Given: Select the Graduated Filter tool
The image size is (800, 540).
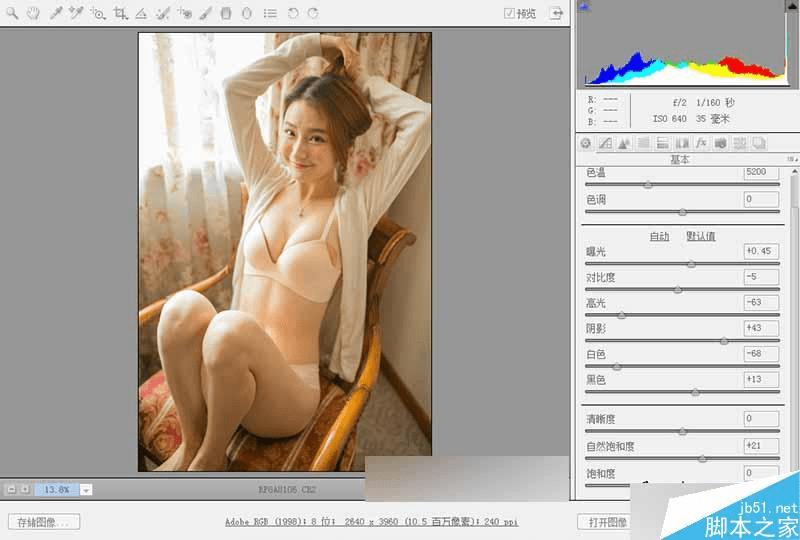Looking at the screenshot, I should (x=226, y=14).
